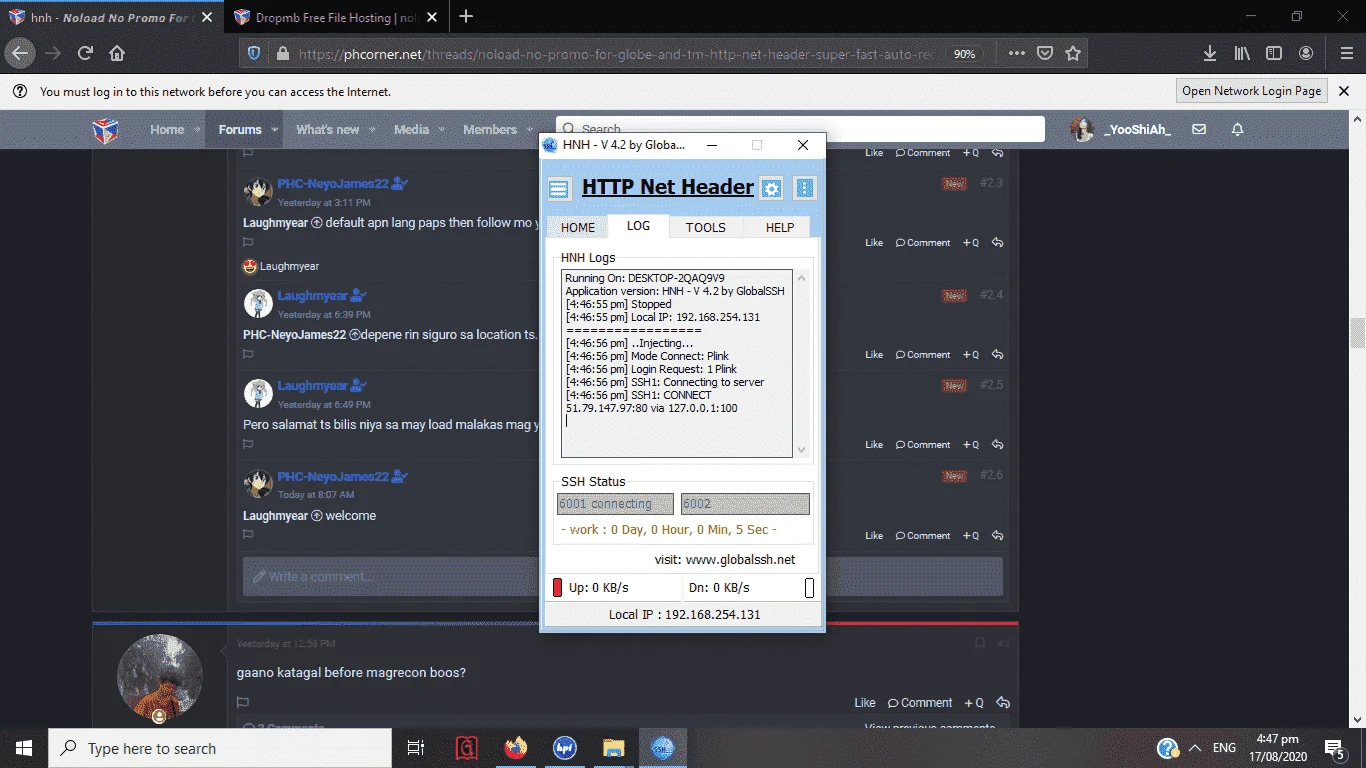Click Windows taskbar search box
This screenshot has width=1366, height=768.
pos(220,748)
